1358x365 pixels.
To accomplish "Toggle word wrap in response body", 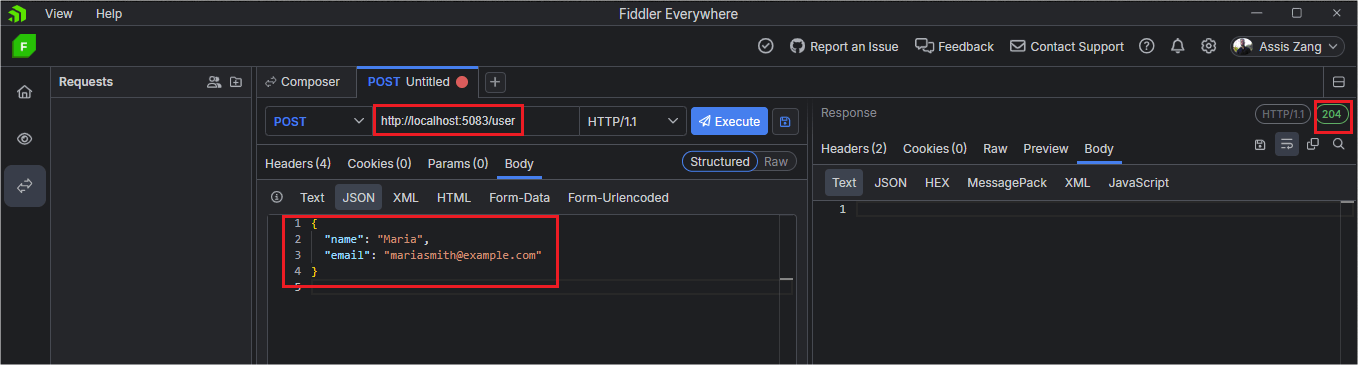I will (1287, 144).
